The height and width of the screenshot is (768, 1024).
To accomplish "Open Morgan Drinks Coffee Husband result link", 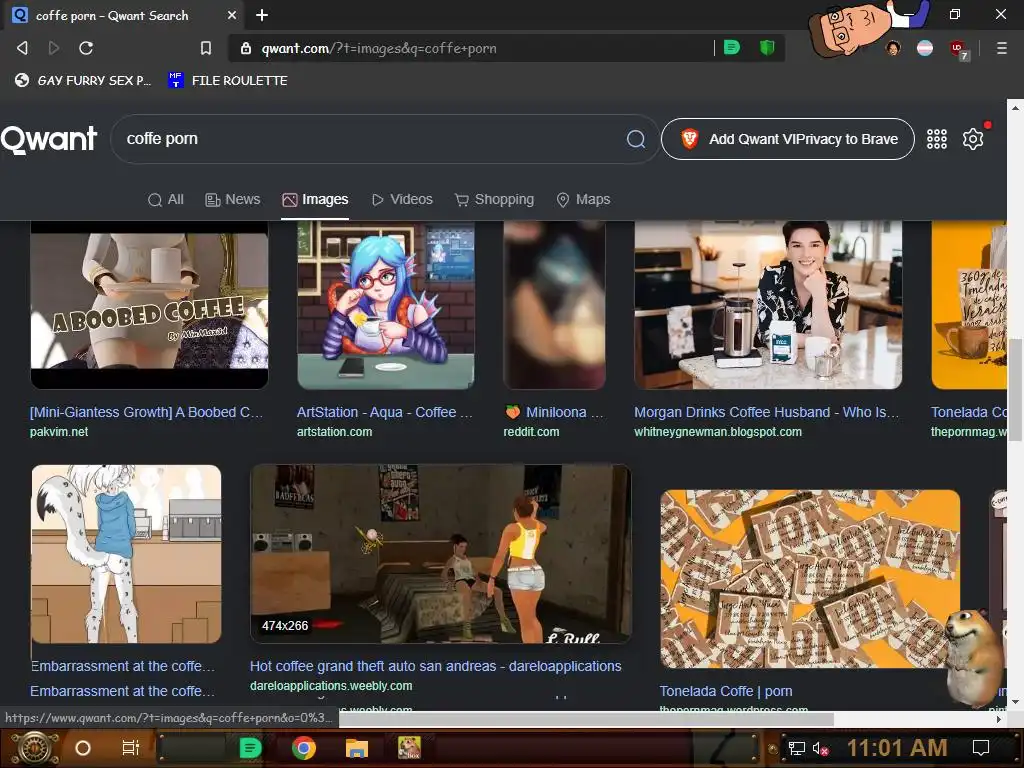I will click(767, 412).
